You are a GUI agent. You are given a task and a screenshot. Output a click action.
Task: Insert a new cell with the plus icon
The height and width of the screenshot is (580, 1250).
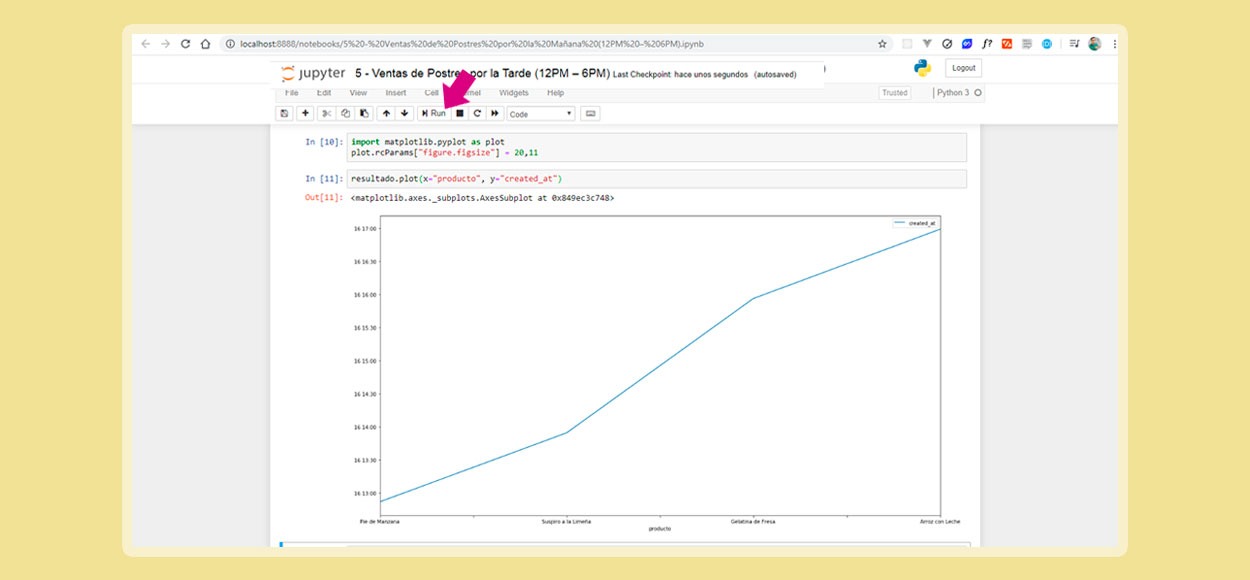point(306,114)
